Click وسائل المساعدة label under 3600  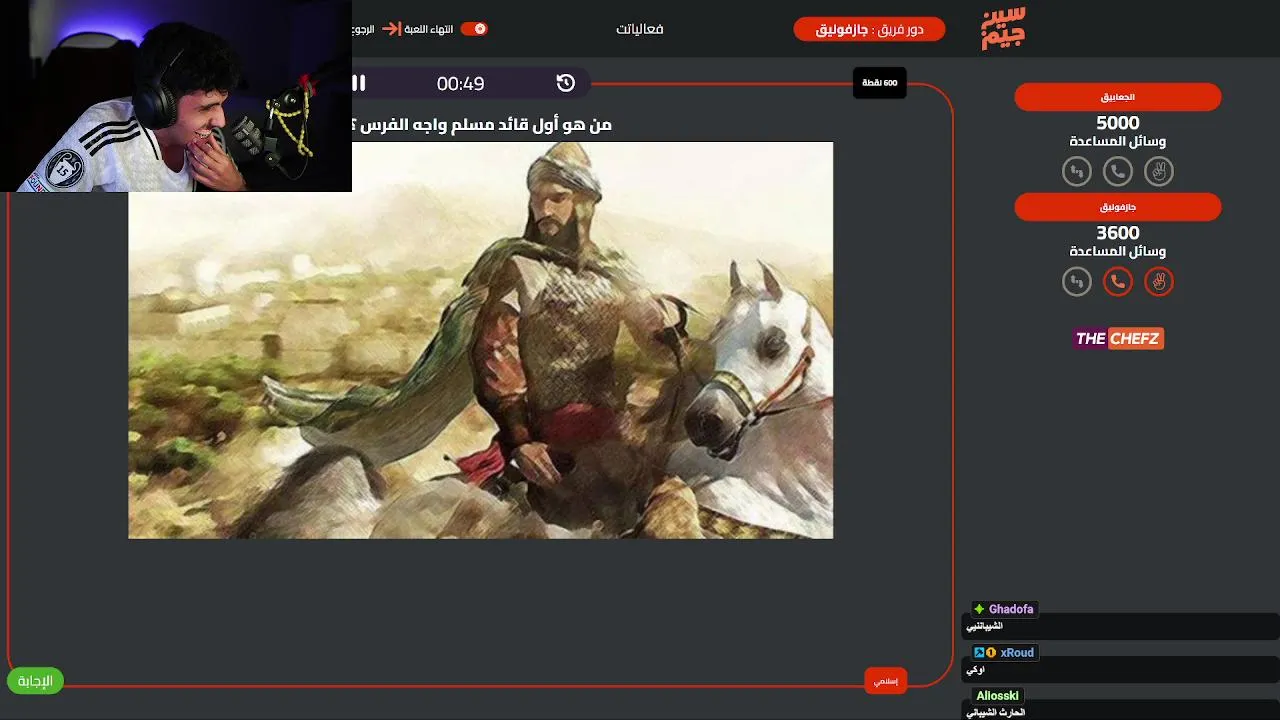[1118, 252]
